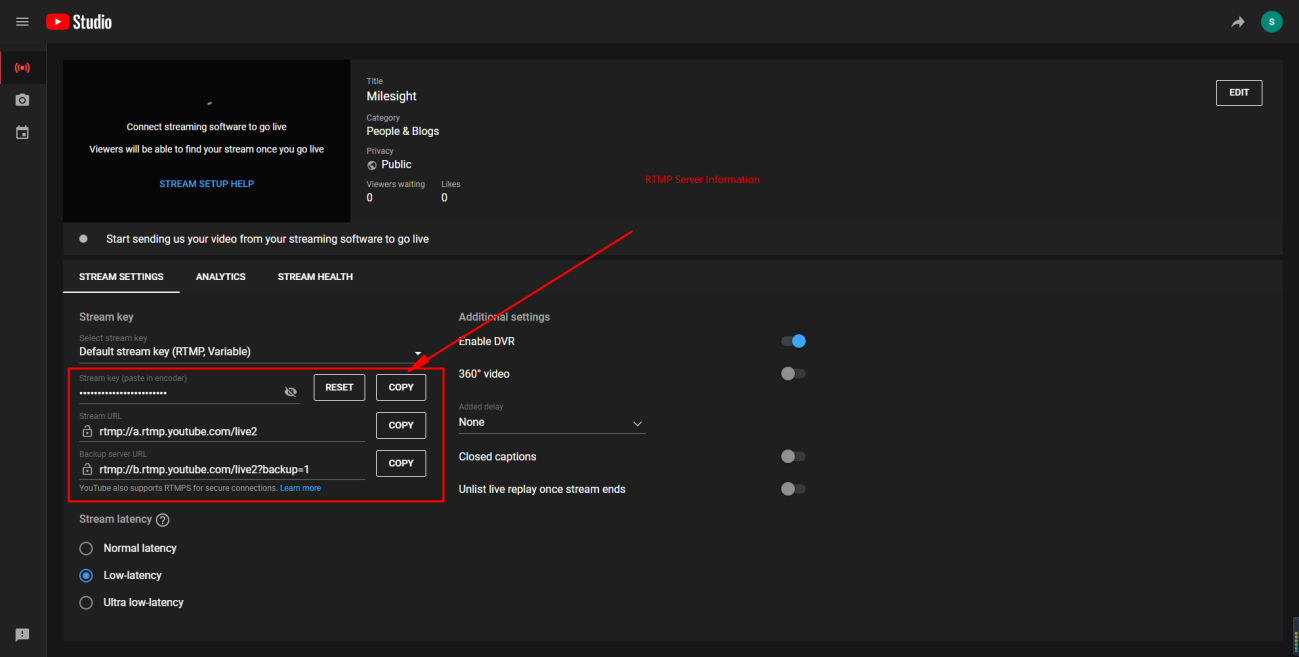Open the account avatar menu
This screenshot has height=657, width=1299.
1271,22
